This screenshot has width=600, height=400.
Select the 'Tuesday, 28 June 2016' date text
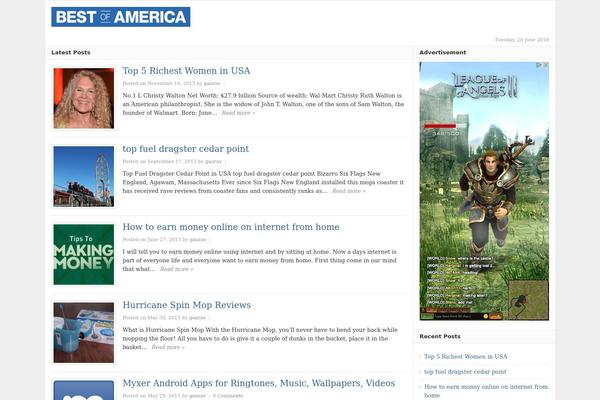[522, 40]
